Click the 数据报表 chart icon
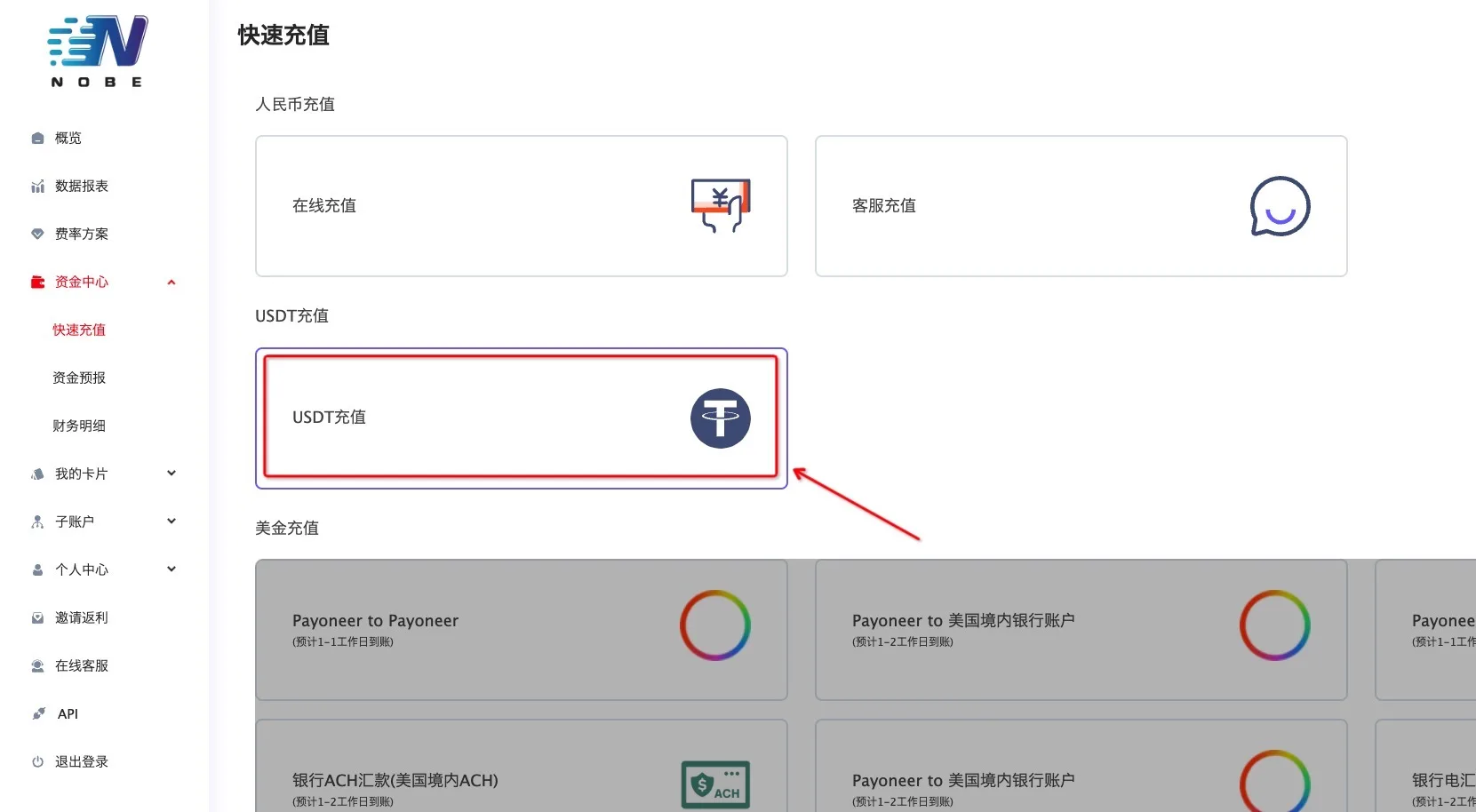This screenshot has width=1476, height=812. (37, 186)
